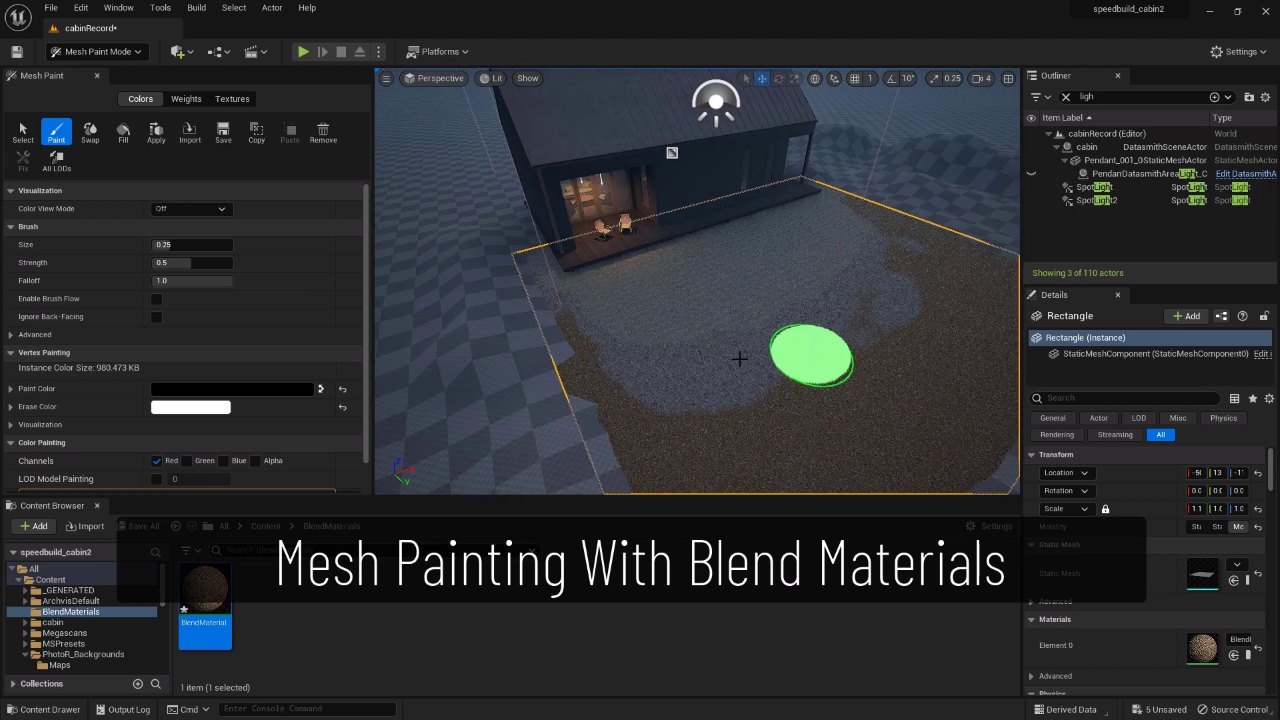Show only favorite properties star icon
1280x720 pixels.
tap(1252, 398)
